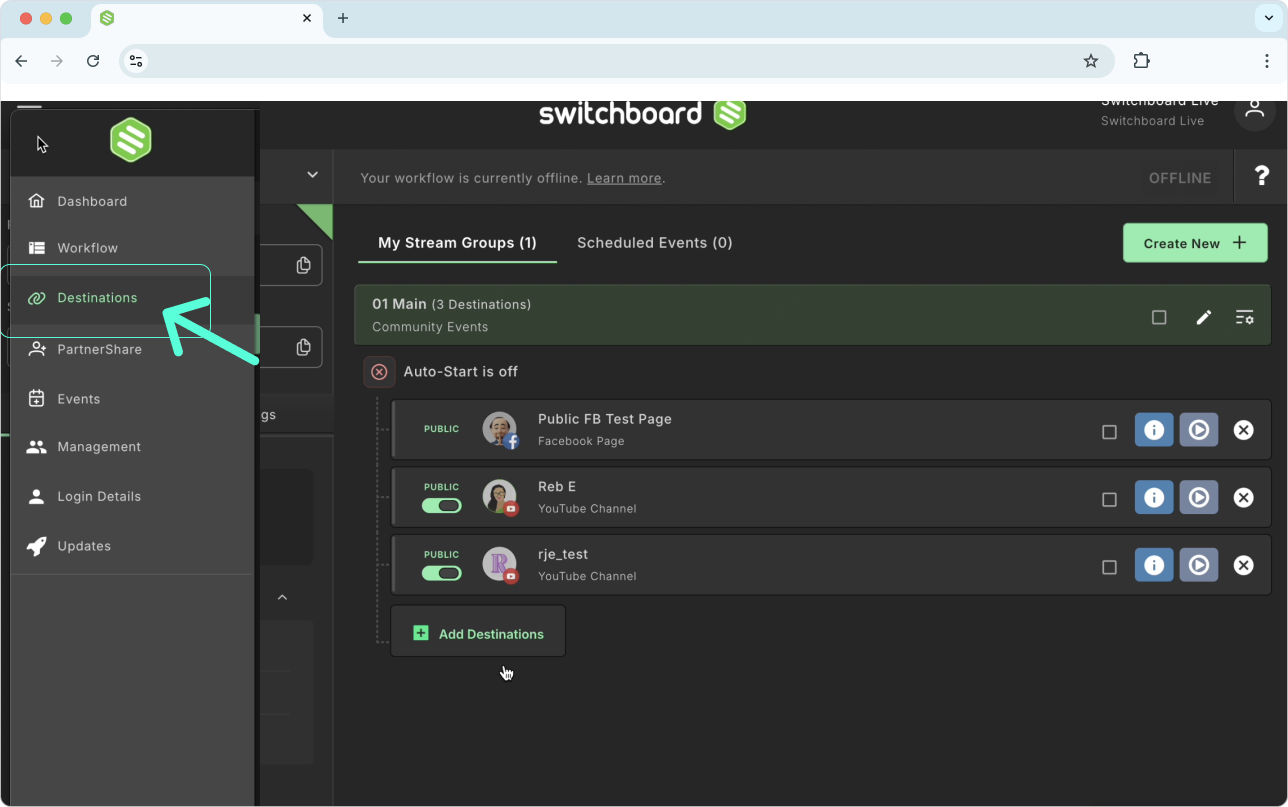Click the Auto-Start off X-circle icon
Image resolution: width=1288 pixels, height=807 pixels.
(x=379, y=372)
